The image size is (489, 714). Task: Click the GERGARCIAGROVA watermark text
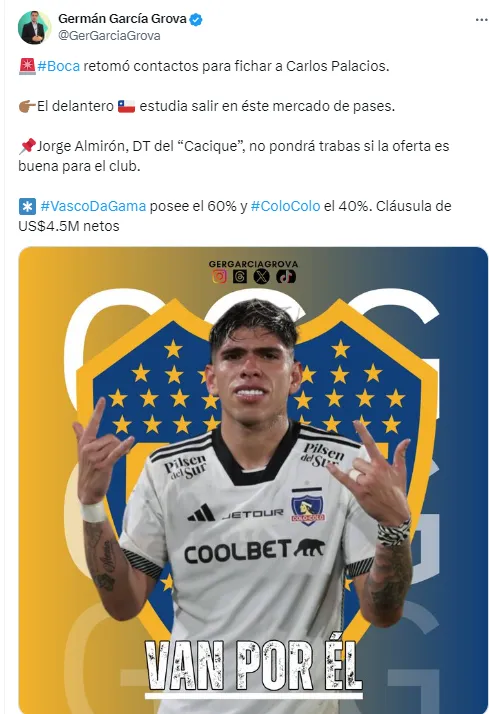tap(254, 264)
